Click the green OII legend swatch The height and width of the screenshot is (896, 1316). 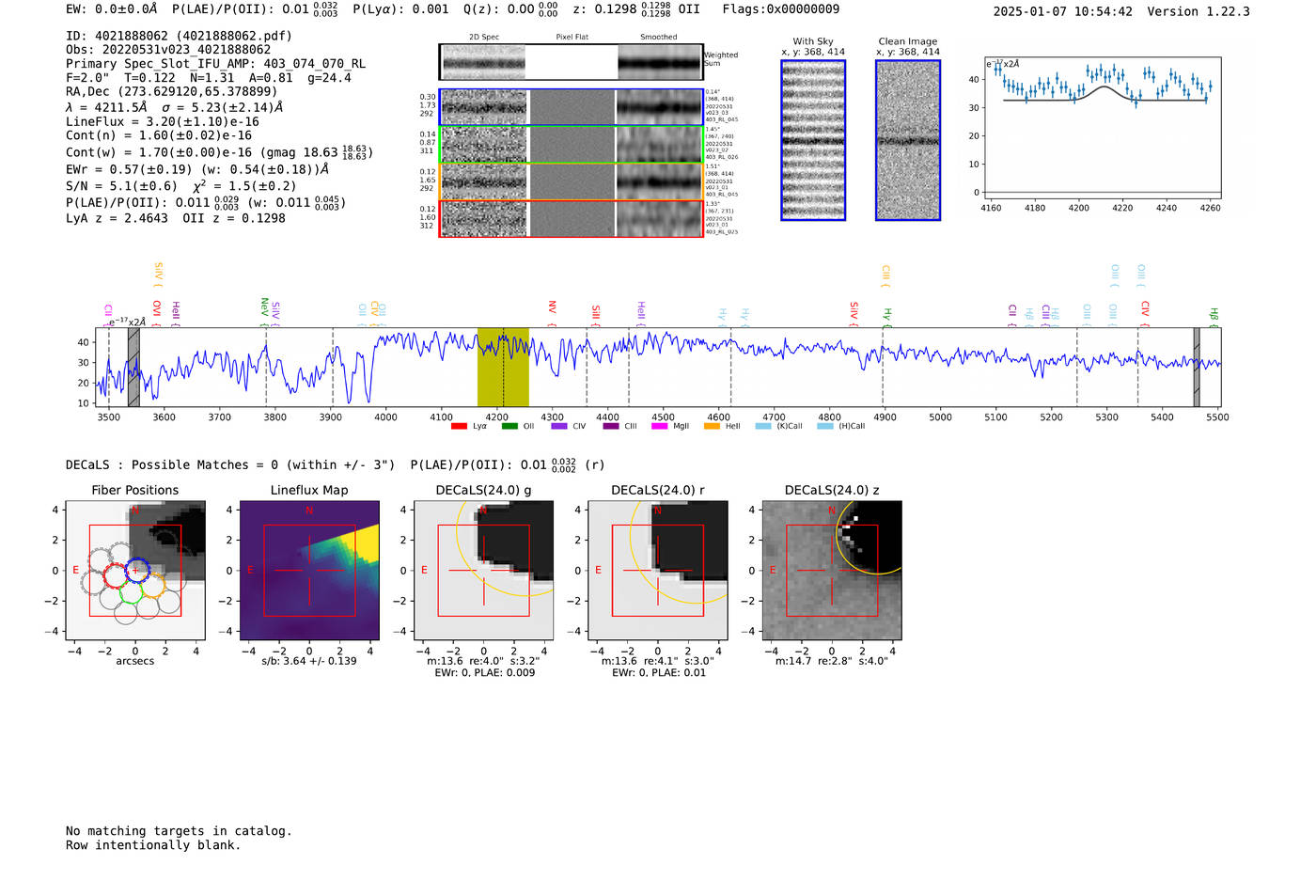509,427
